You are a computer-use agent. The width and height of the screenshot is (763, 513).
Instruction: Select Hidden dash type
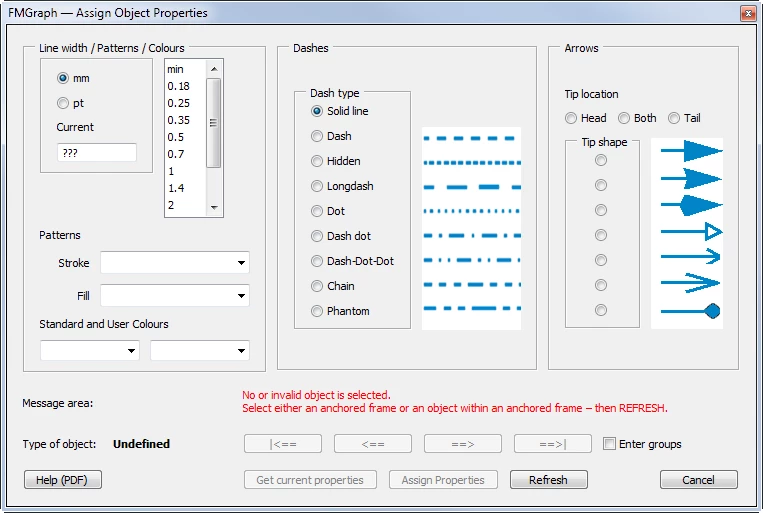click(317, 161)
